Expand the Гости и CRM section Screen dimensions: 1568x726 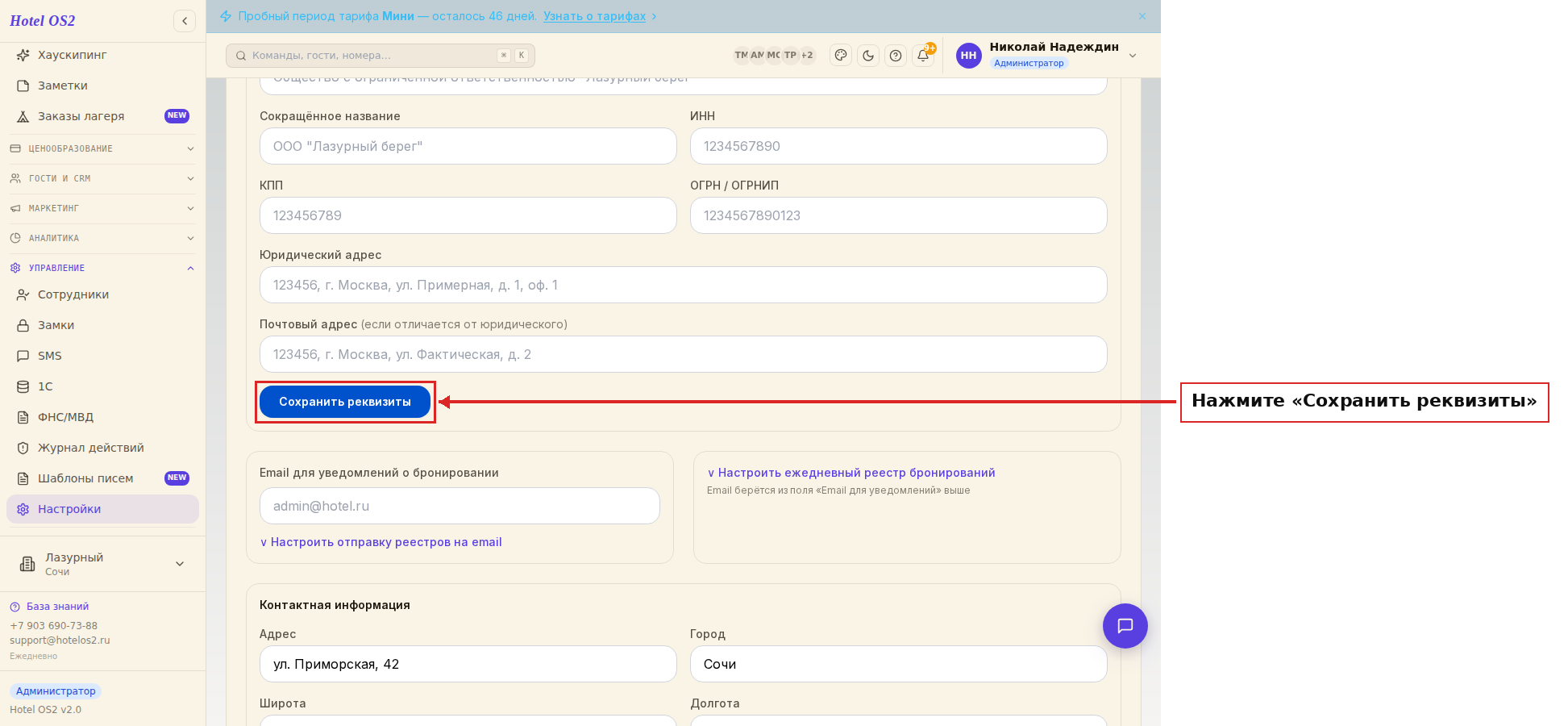(x=102, y=178)
